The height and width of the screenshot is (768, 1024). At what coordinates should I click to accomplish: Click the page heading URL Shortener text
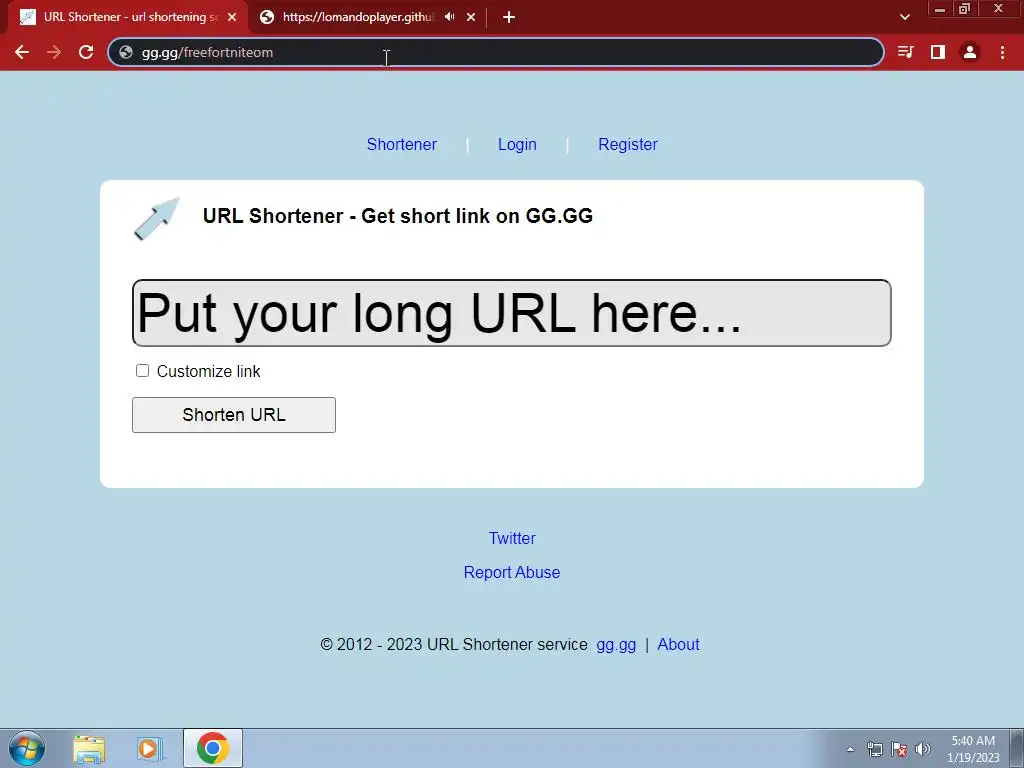[398, 216]
